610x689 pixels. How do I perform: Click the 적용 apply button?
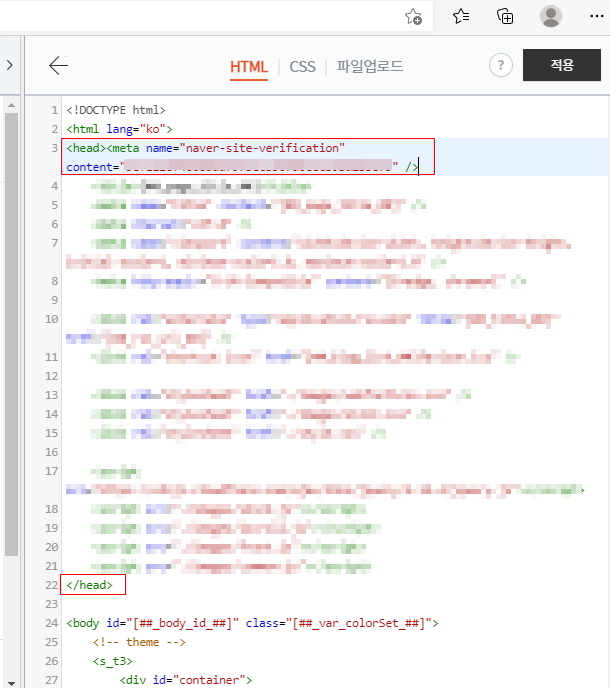562,65
